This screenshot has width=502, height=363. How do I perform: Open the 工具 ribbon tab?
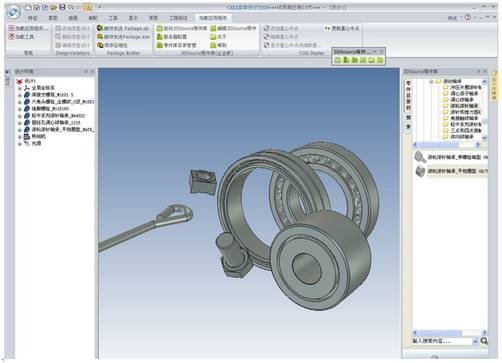tap(113, 18)
